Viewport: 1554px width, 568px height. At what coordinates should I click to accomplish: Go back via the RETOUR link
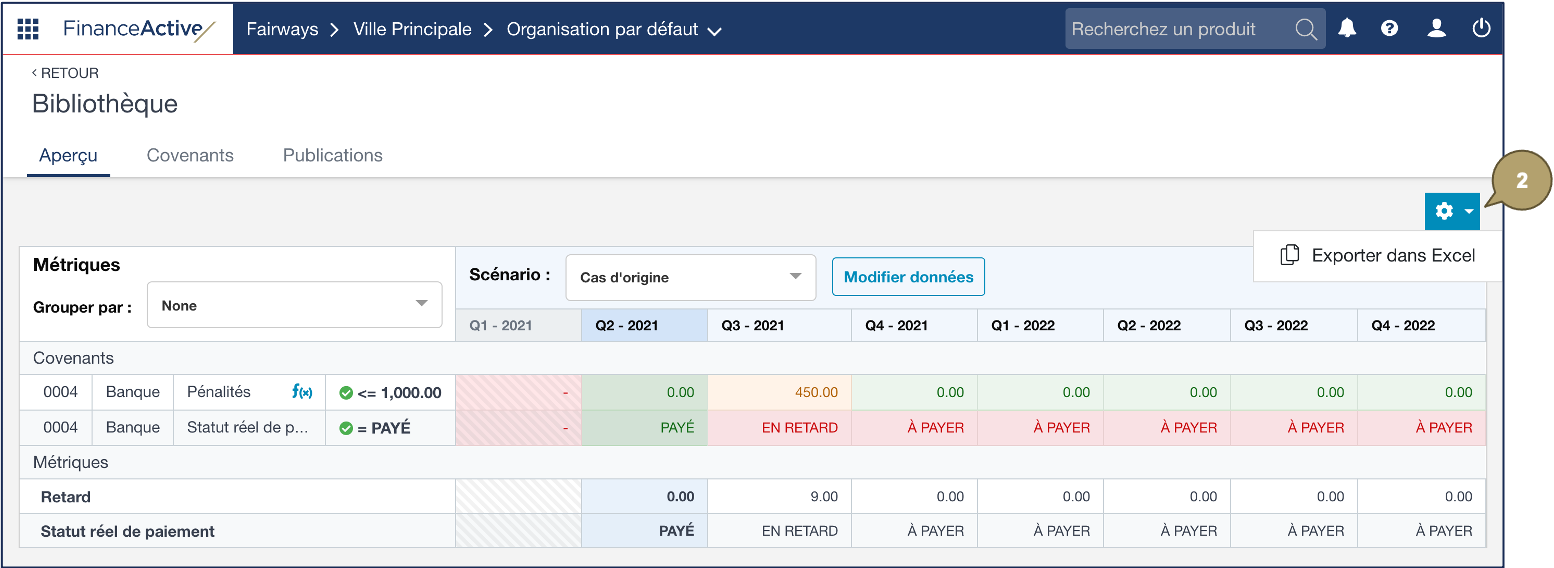65,73
